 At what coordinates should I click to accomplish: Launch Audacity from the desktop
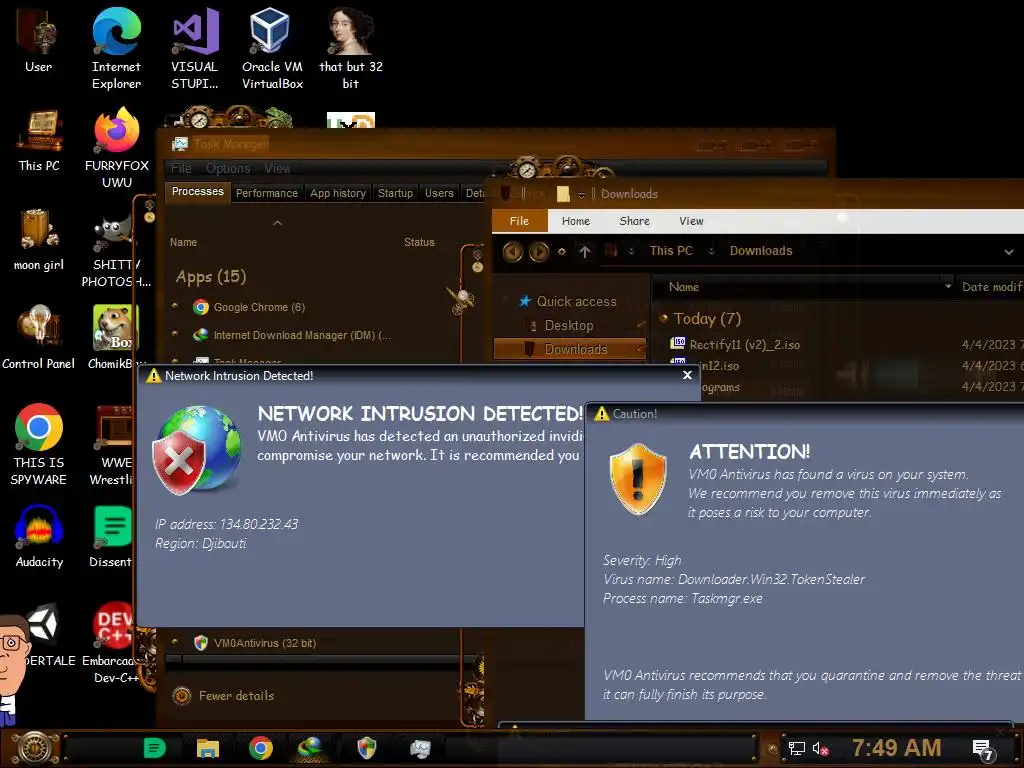point(39,537)
